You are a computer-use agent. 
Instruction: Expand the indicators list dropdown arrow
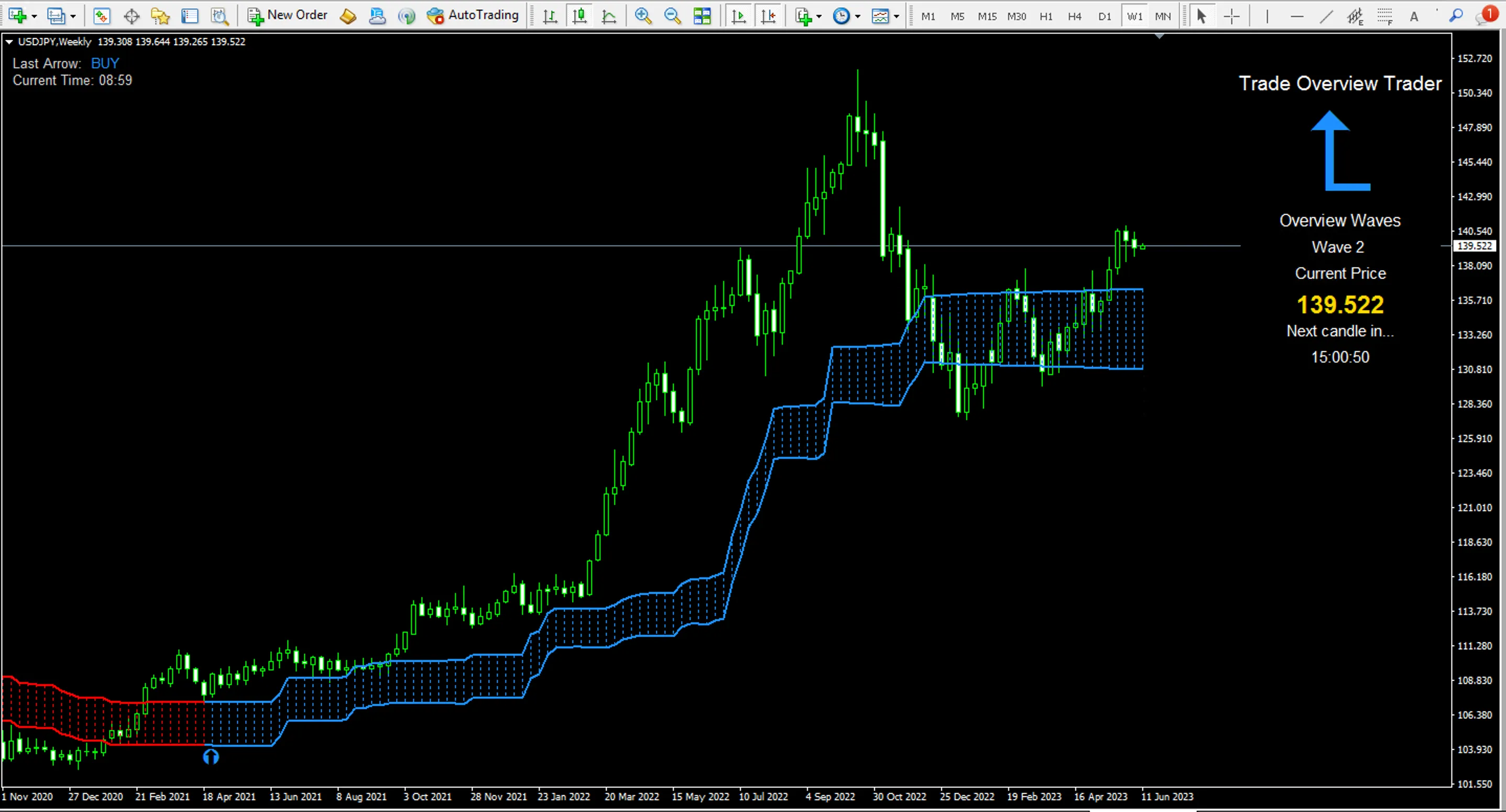click(x=819, y=16)
